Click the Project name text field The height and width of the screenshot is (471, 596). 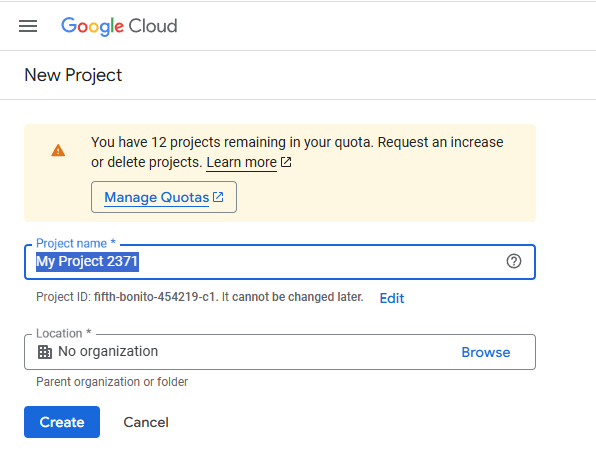click(x=280, y=262)
